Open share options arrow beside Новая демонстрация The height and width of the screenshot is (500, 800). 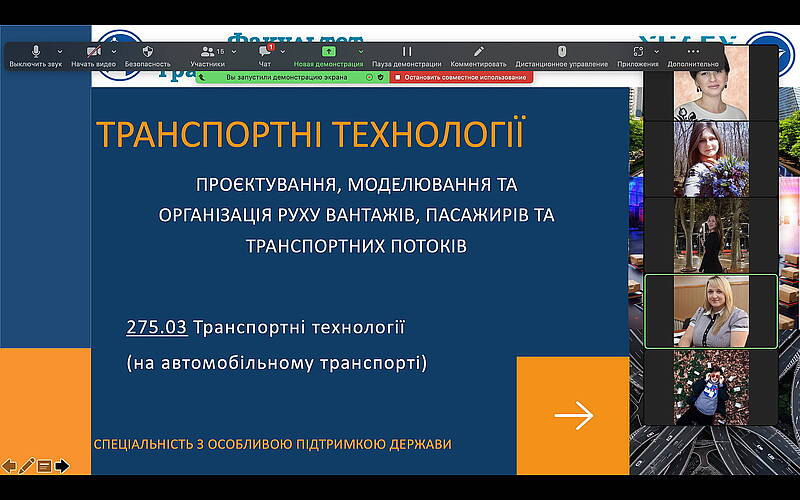tap(361, 52)
